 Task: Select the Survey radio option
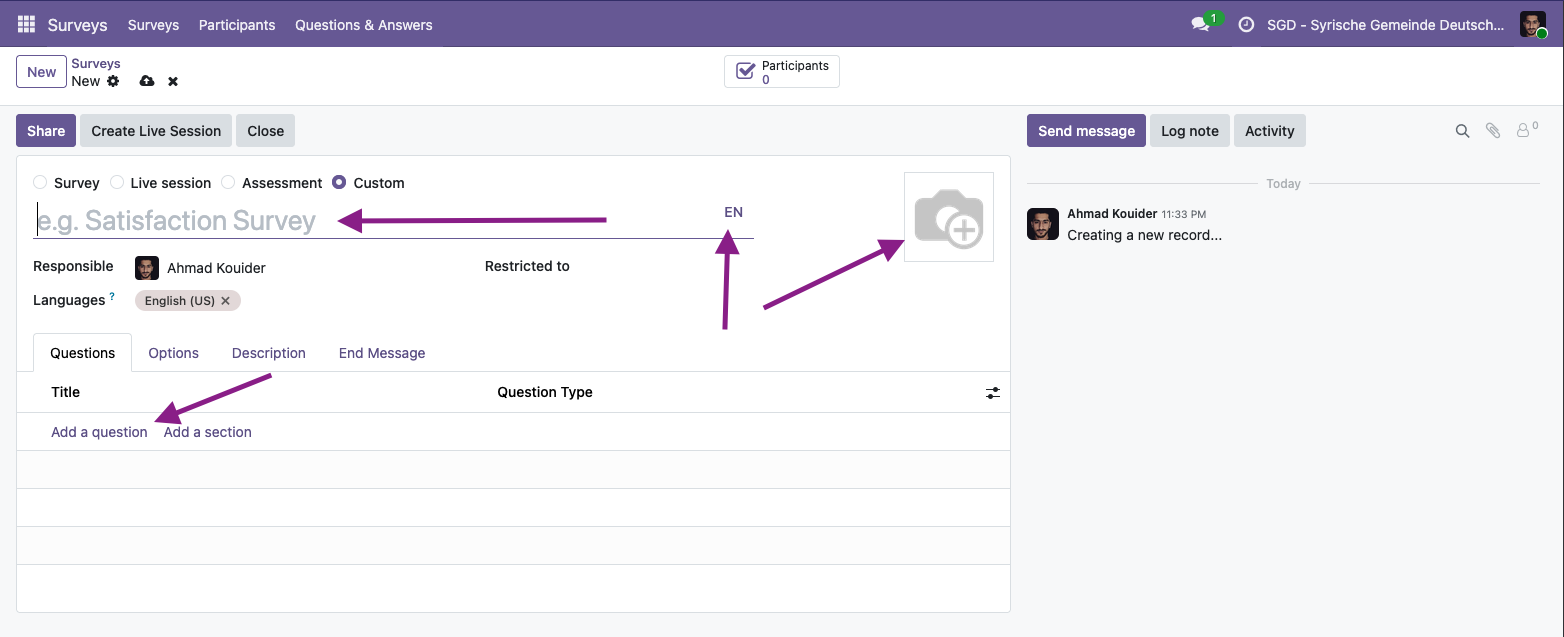(40, 183)
